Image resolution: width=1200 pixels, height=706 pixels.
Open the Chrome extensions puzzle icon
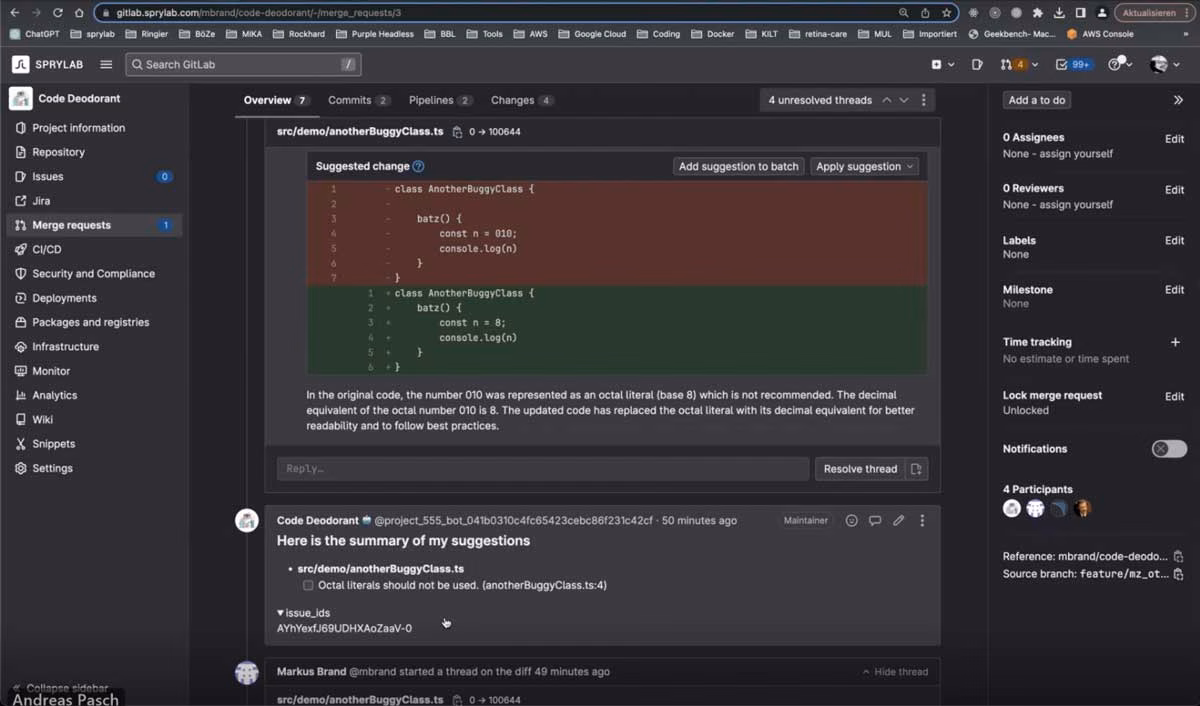click(1037, 13)
